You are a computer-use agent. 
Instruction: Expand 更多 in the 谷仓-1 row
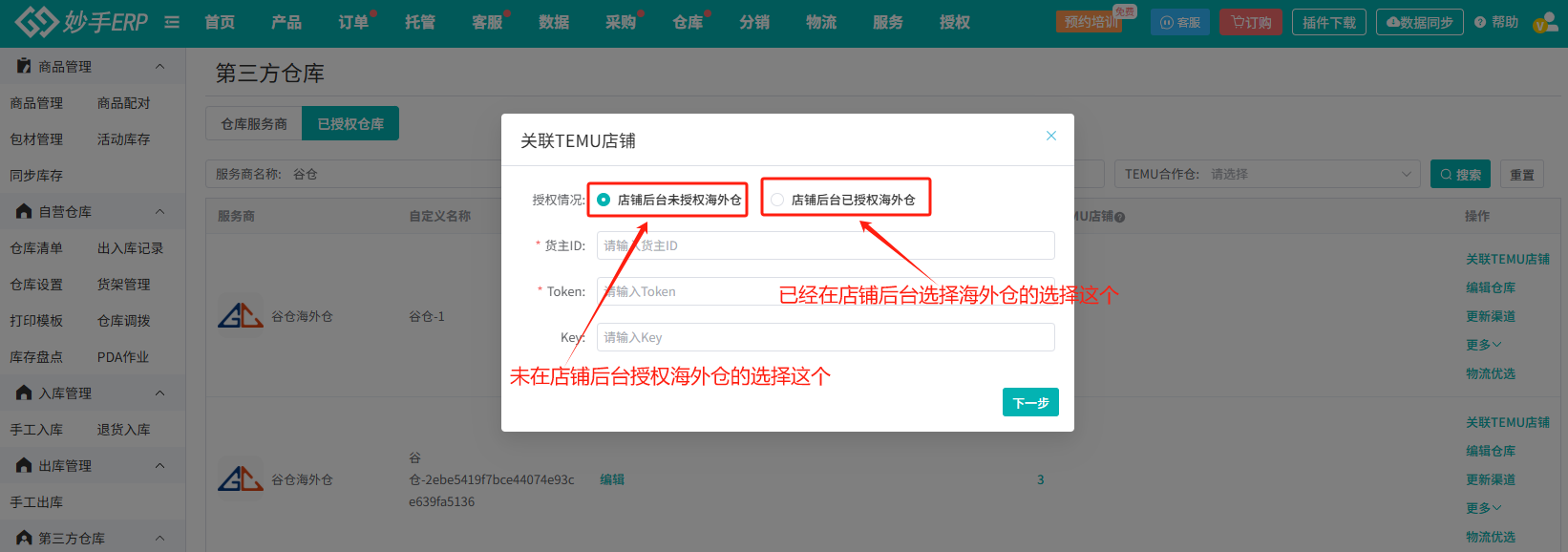pos(1484,345)
